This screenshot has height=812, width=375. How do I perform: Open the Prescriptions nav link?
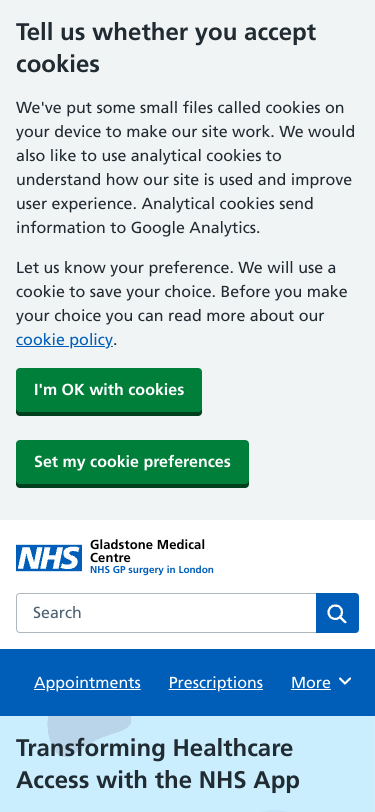pyautogui.click(x=215, y=683)
